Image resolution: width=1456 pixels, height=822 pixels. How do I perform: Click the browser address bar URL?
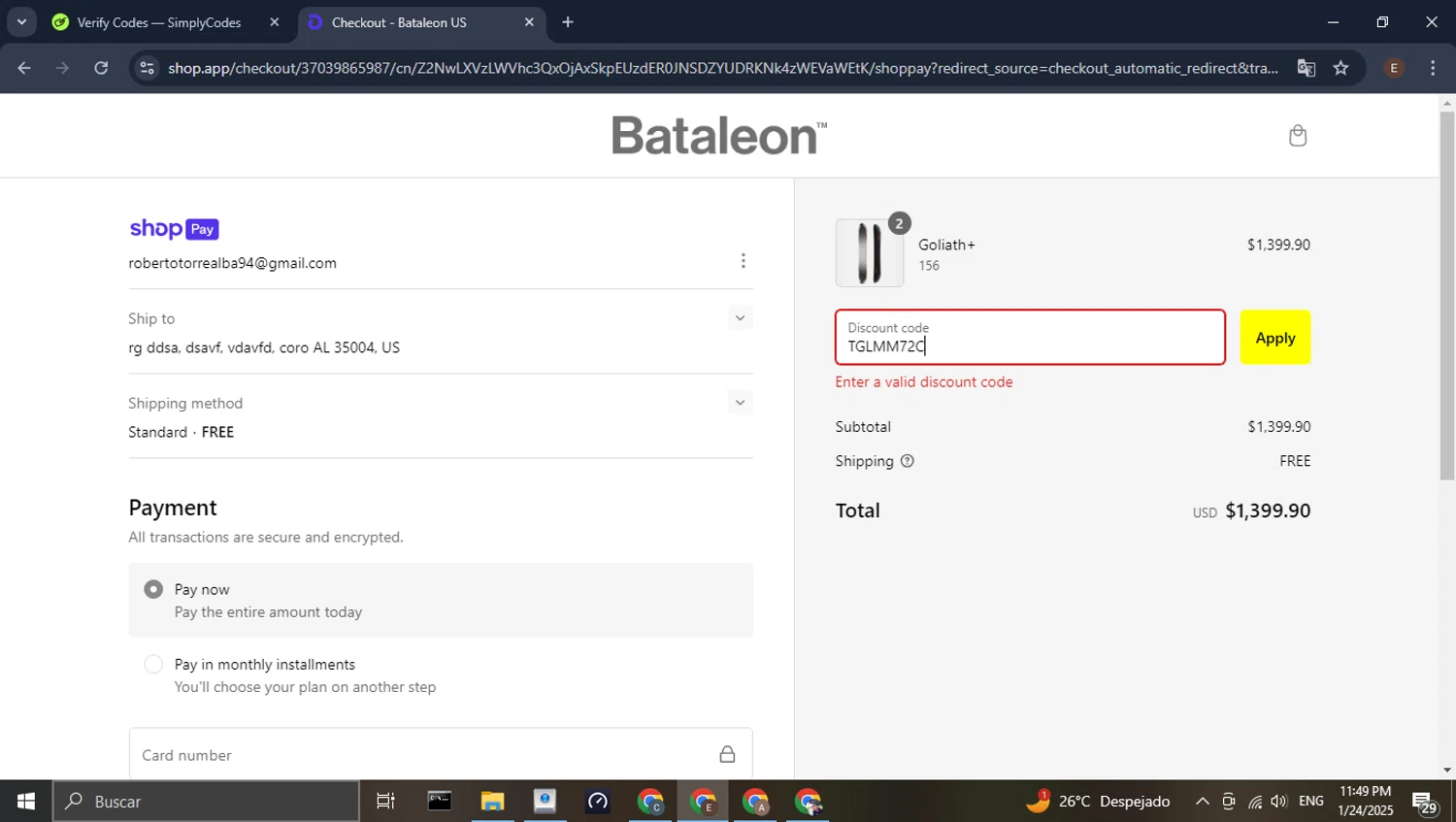[x=723, y=68]
